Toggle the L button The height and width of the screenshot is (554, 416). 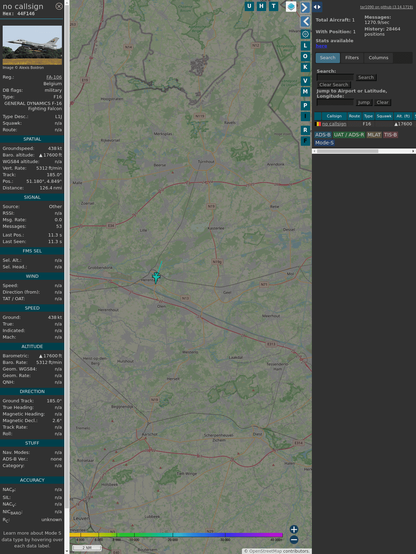pos(305,46)
